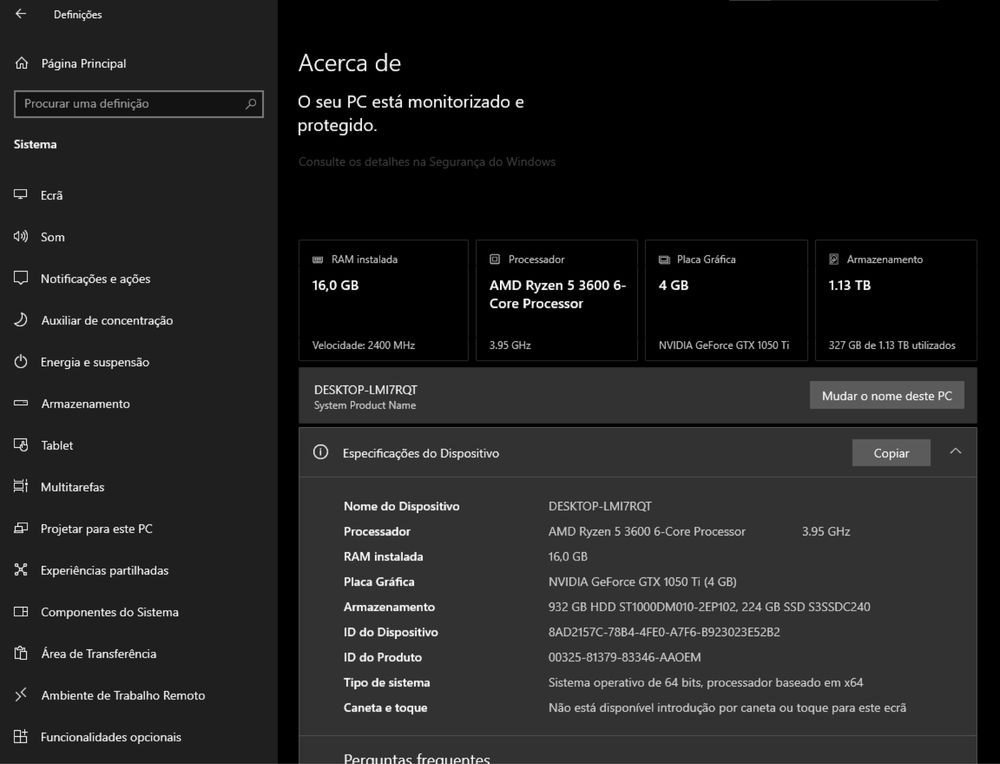Screen dimensions: 1000x764
Task: Click the ID do Dispositivo value 8AD2157C-78B4-4FE0-A7F6-B923023E52B2
Action: 664,632
